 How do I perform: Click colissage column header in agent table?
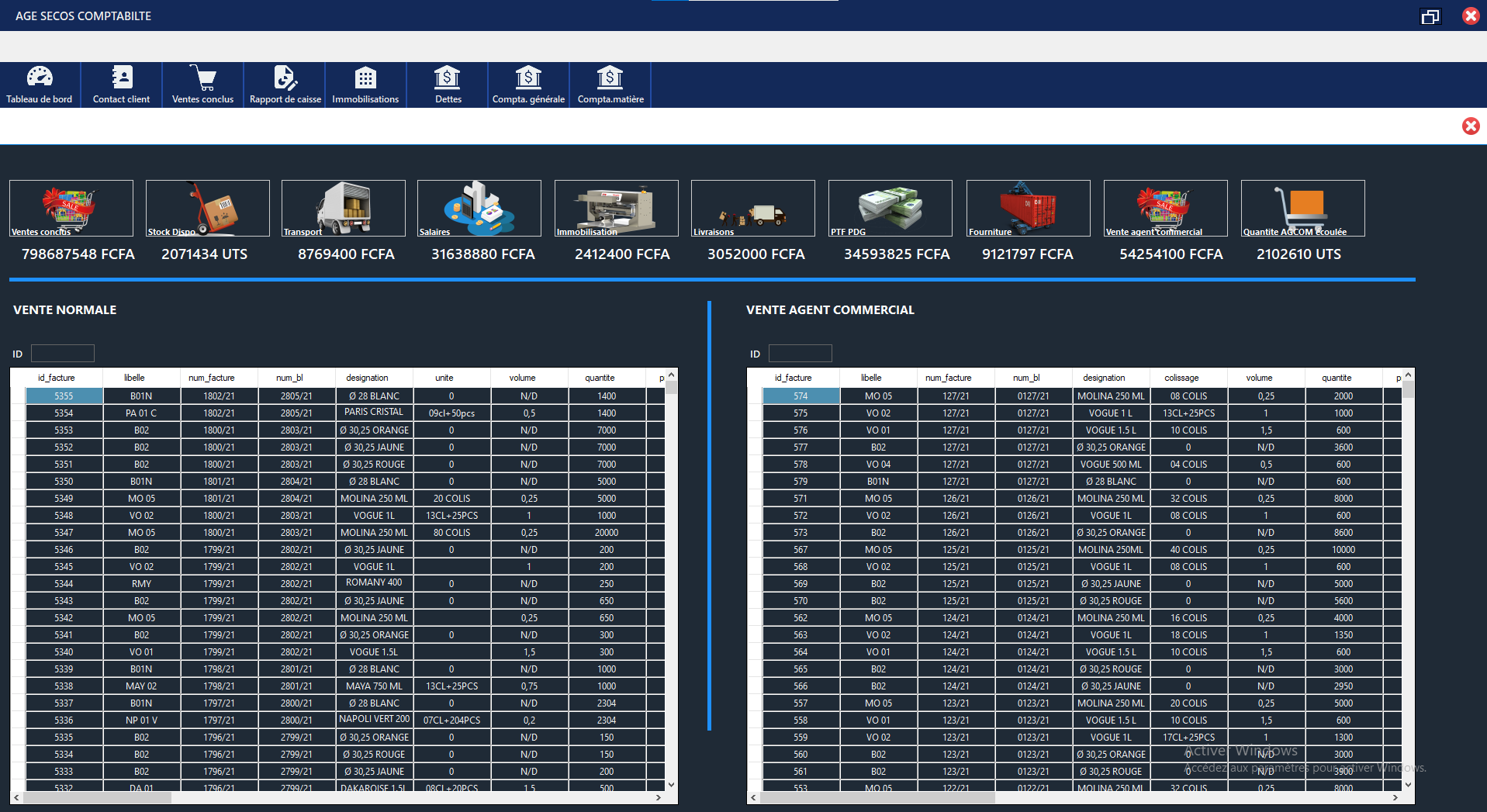pos(1181,378)
